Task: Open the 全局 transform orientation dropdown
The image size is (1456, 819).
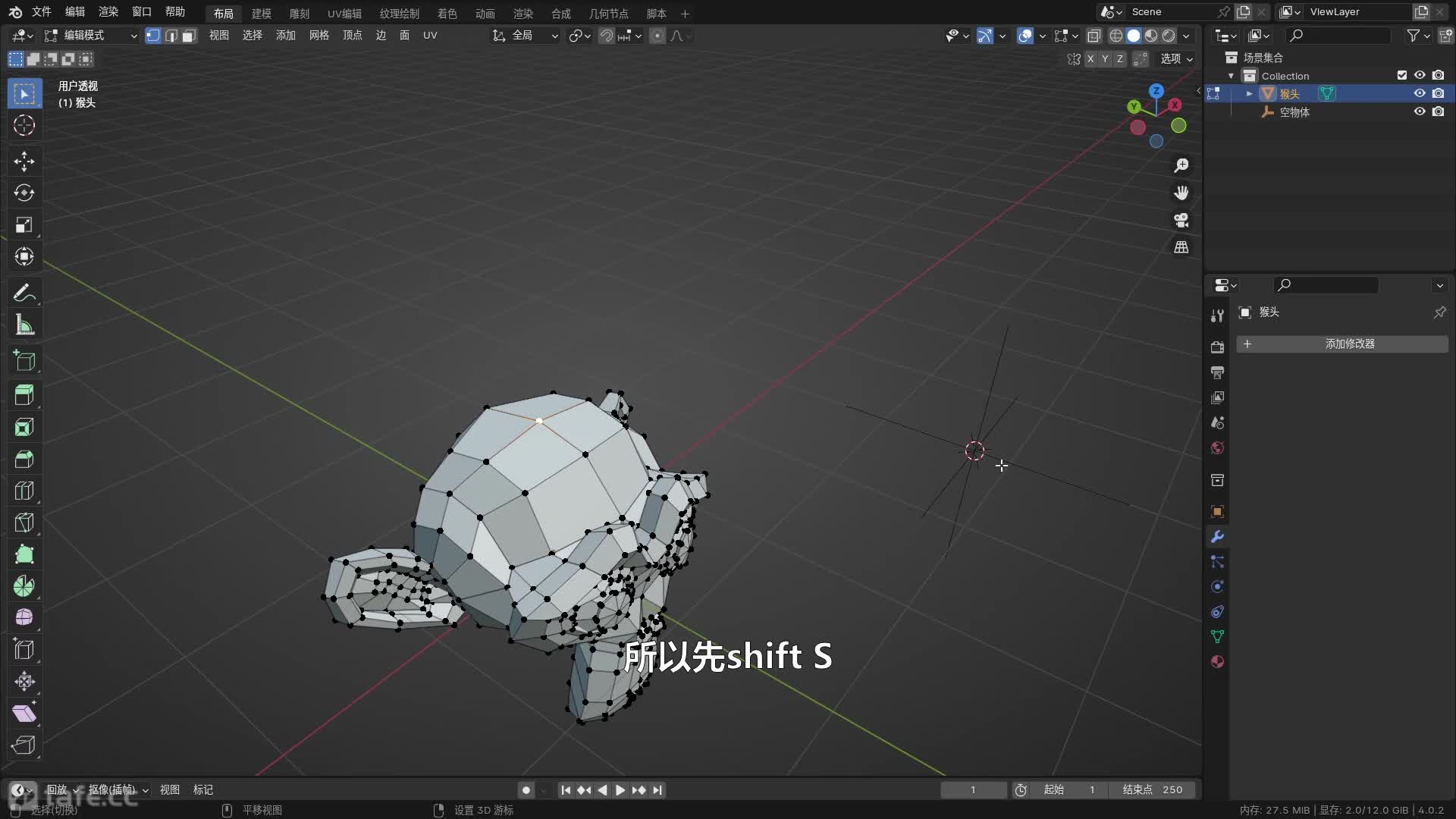Action: 526,35
